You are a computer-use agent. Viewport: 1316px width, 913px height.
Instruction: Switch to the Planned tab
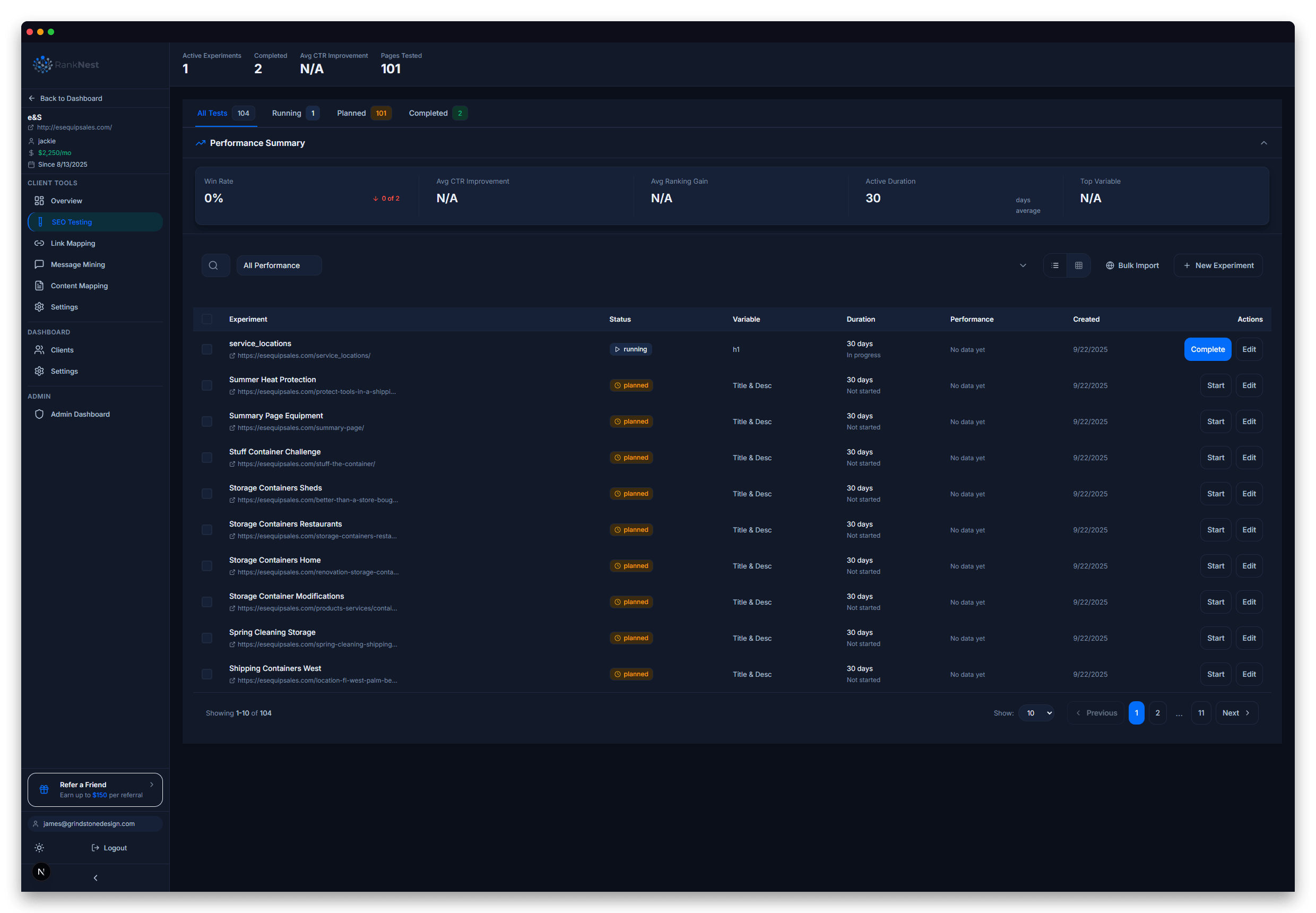pos(351,113)
